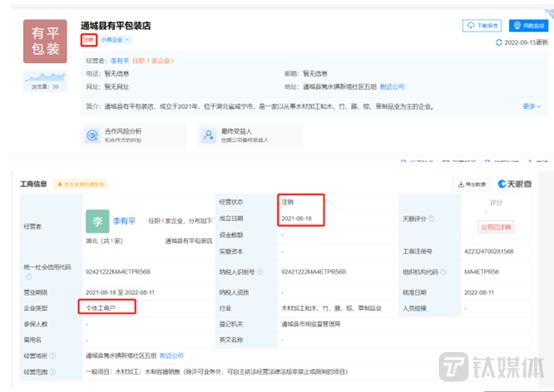Click the orange tag beside 工商信息 heading
The width and height of the screenshot is (554, 392).
pyautogui.click(x=81, y=184)
